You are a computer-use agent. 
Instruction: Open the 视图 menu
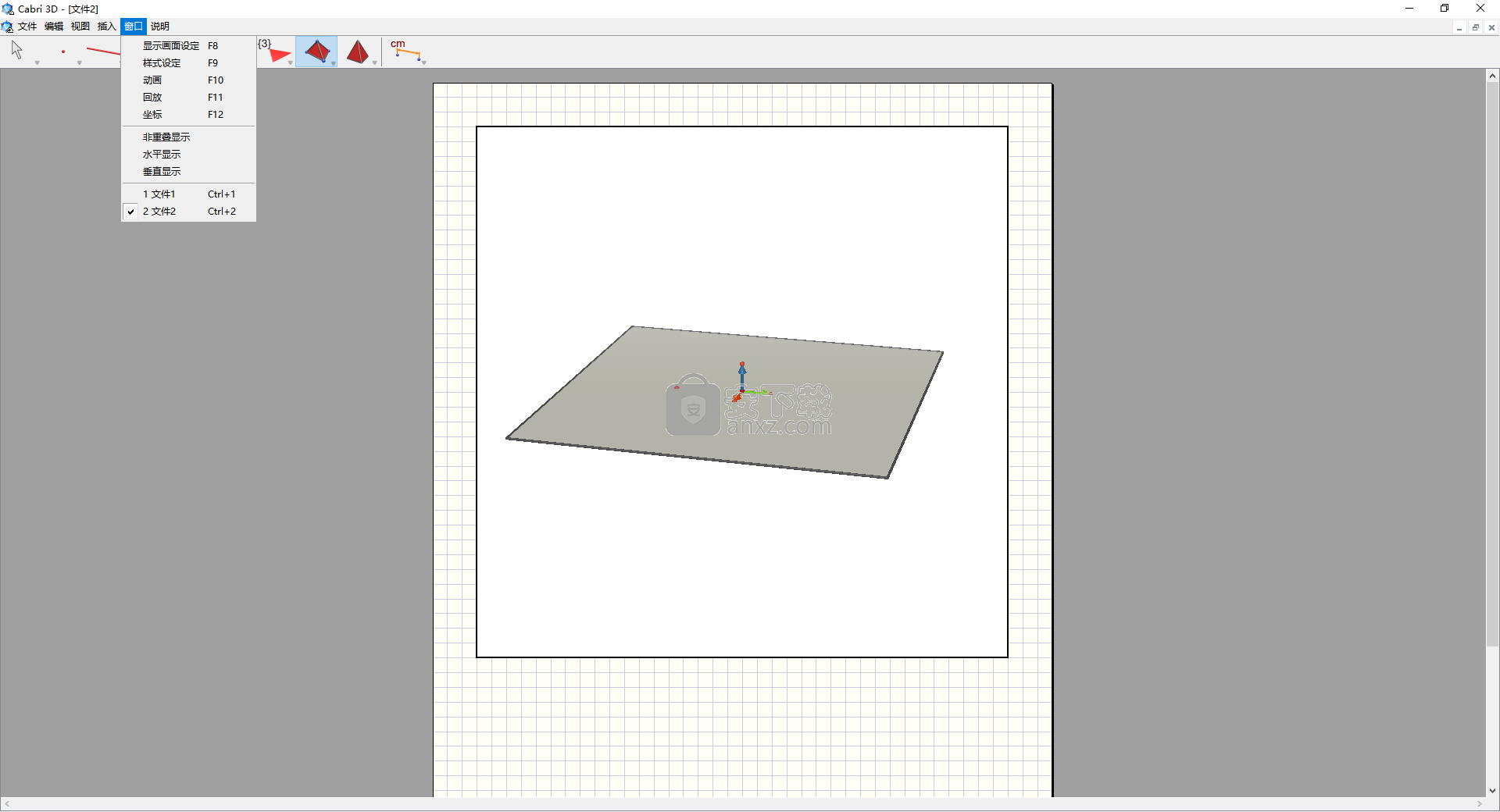pos(80,27)
